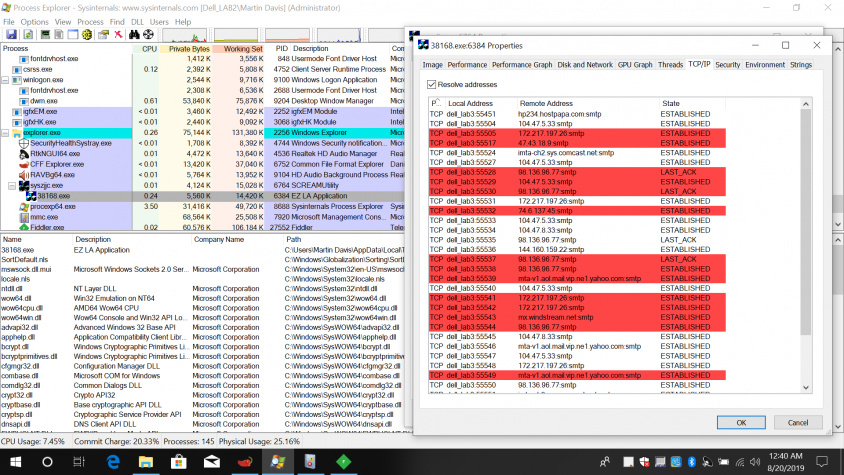Viewport: 844px width, 475px height.
Task: Toggle the Show Lower Pane toolbar icon
Action: click(x=73, y=35)
